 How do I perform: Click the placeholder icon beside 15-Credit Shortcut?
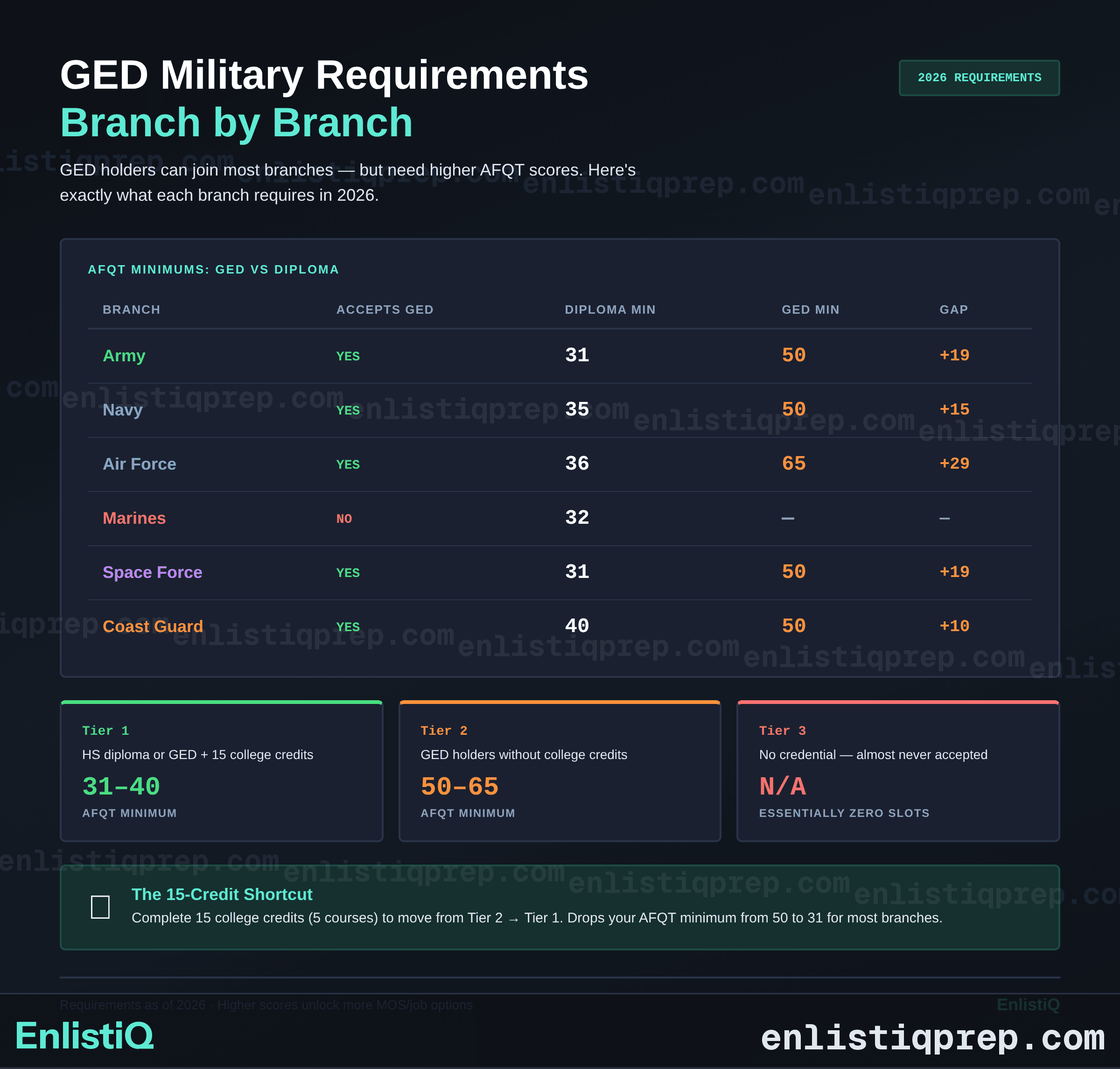point(100,907)
